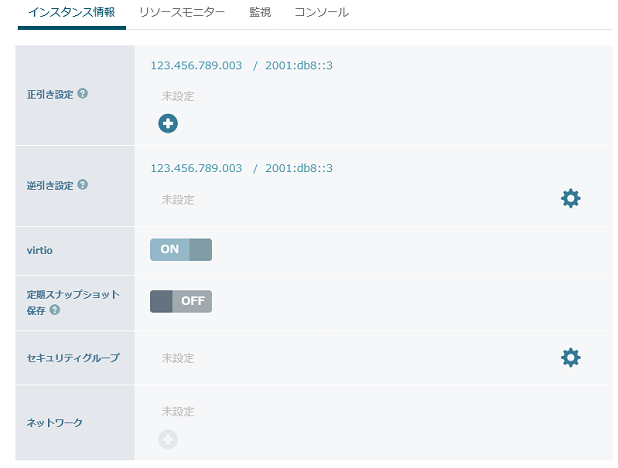Go to the コンソール tab
The height and width of the screenshot is (468, 618).
321,13
